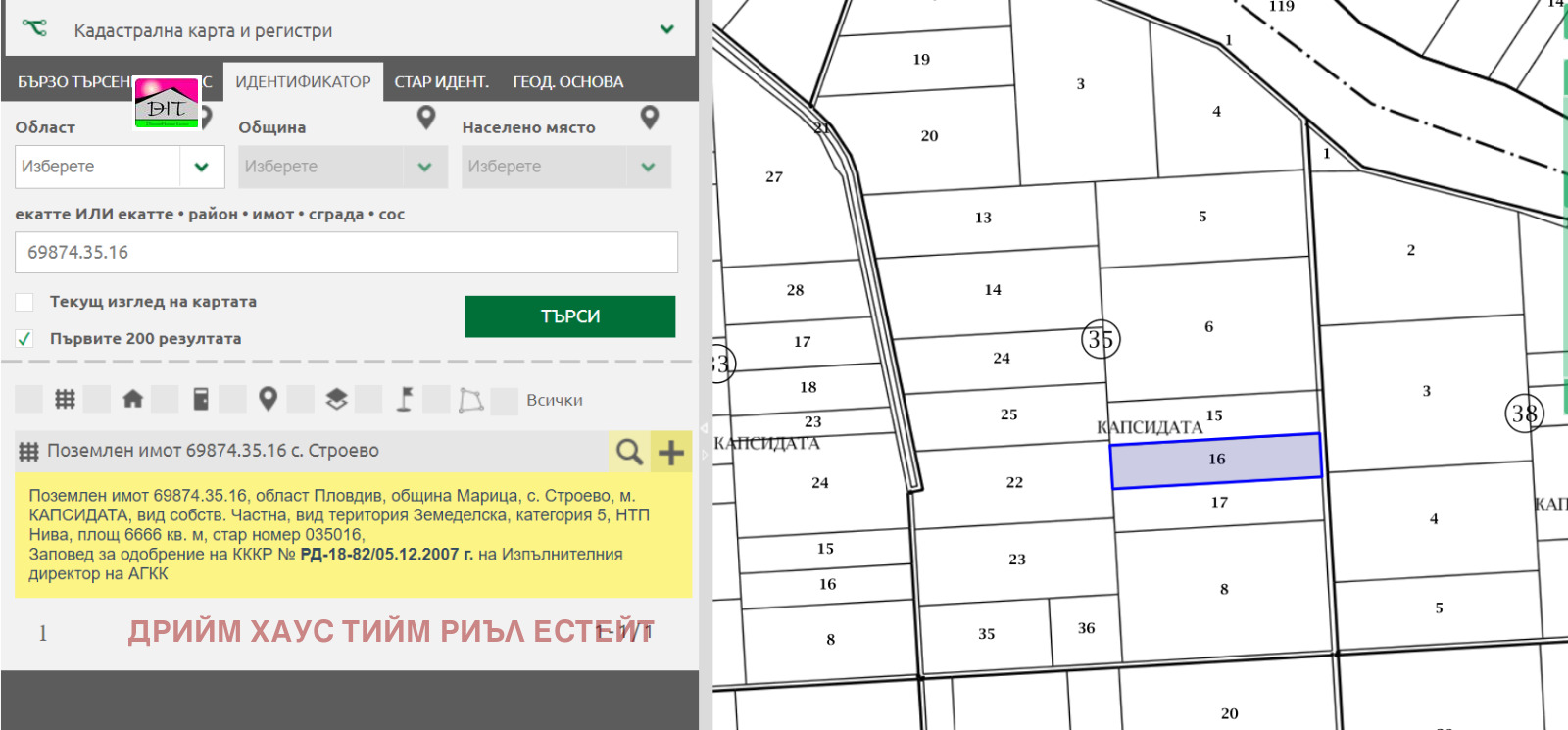Select highlighted parcel 16 on the map
This screenshot has width=1568, height=730.
point(1215,461)
